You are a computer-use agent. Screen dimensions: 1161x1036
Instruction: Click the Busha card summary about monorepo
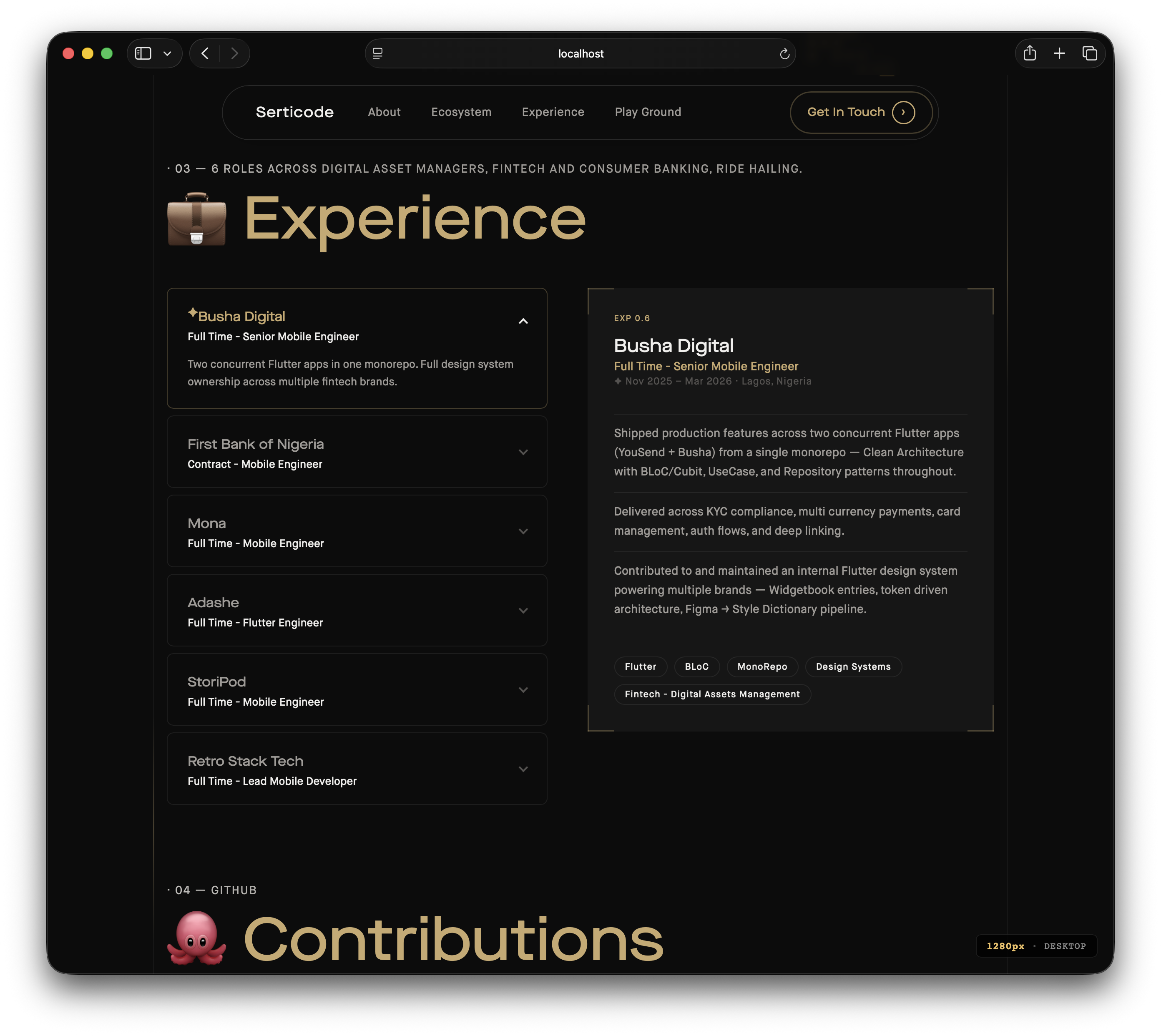pyautogui.click(x=351, y=373)
